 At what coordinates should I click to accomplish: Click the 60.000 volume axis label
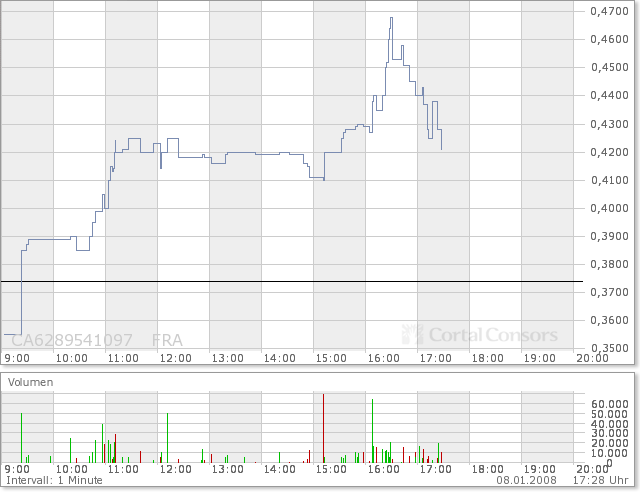610,404
